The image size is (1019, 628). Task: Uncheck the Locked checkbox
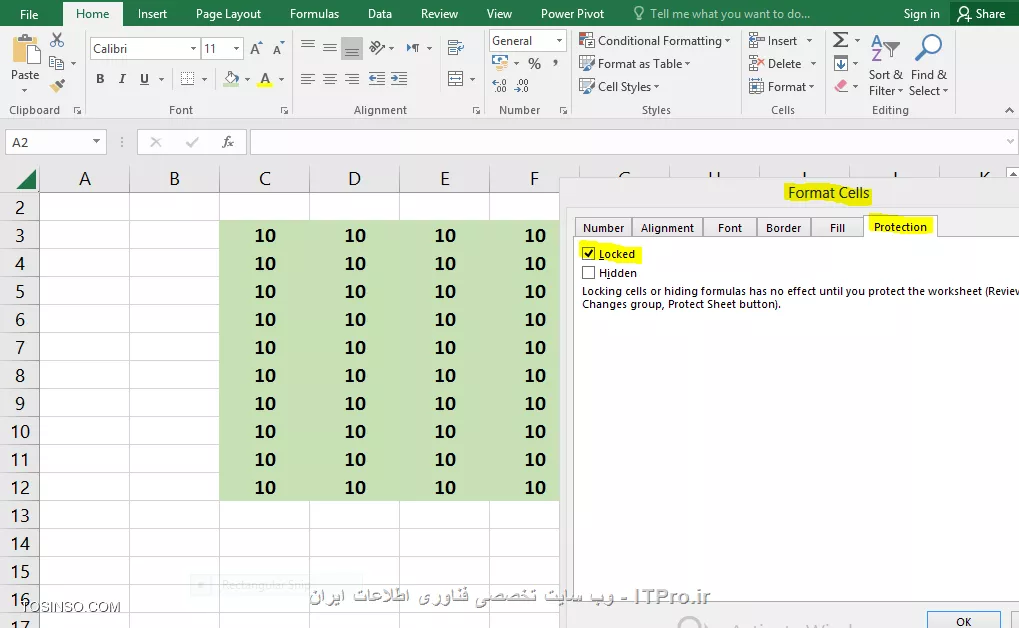coord(589,254)
